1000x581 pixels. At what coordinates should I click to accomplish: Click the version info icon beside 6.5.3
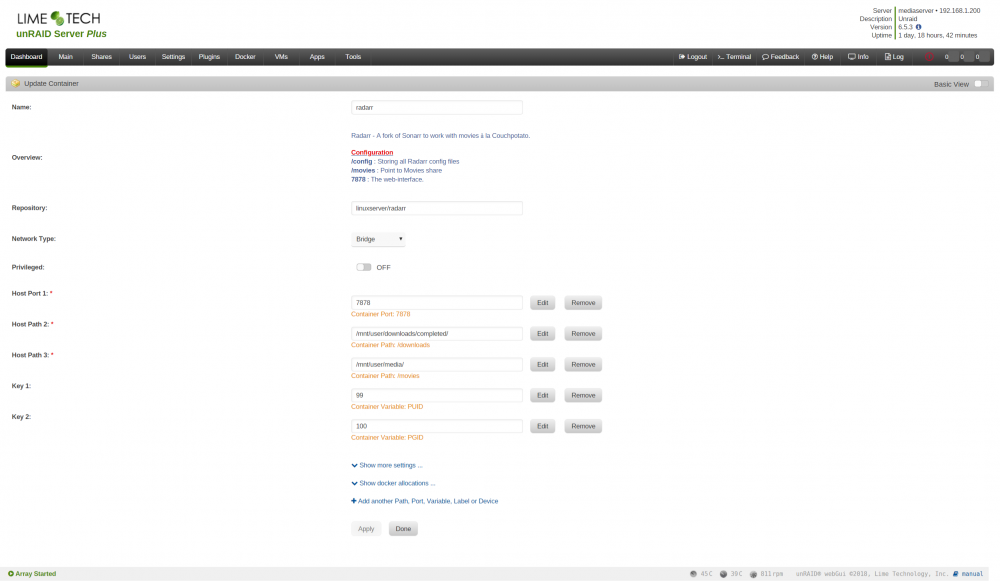[x=918, y=27]
